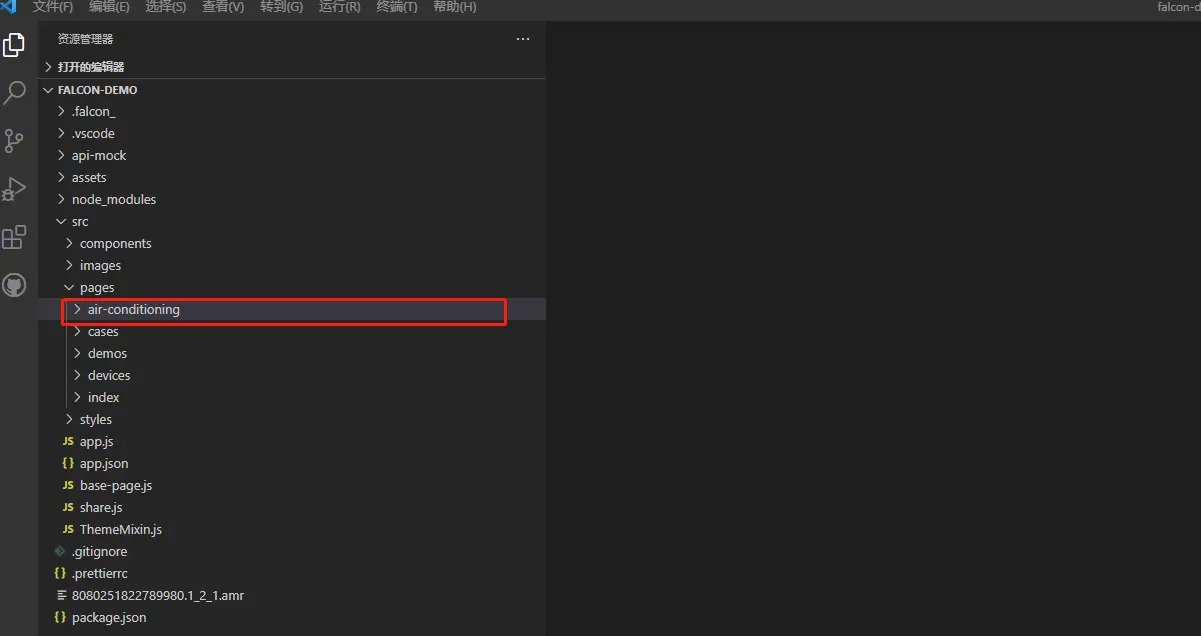Open the 编辑(E) menu
This screenshot has height=636, width=1201.
109,7
